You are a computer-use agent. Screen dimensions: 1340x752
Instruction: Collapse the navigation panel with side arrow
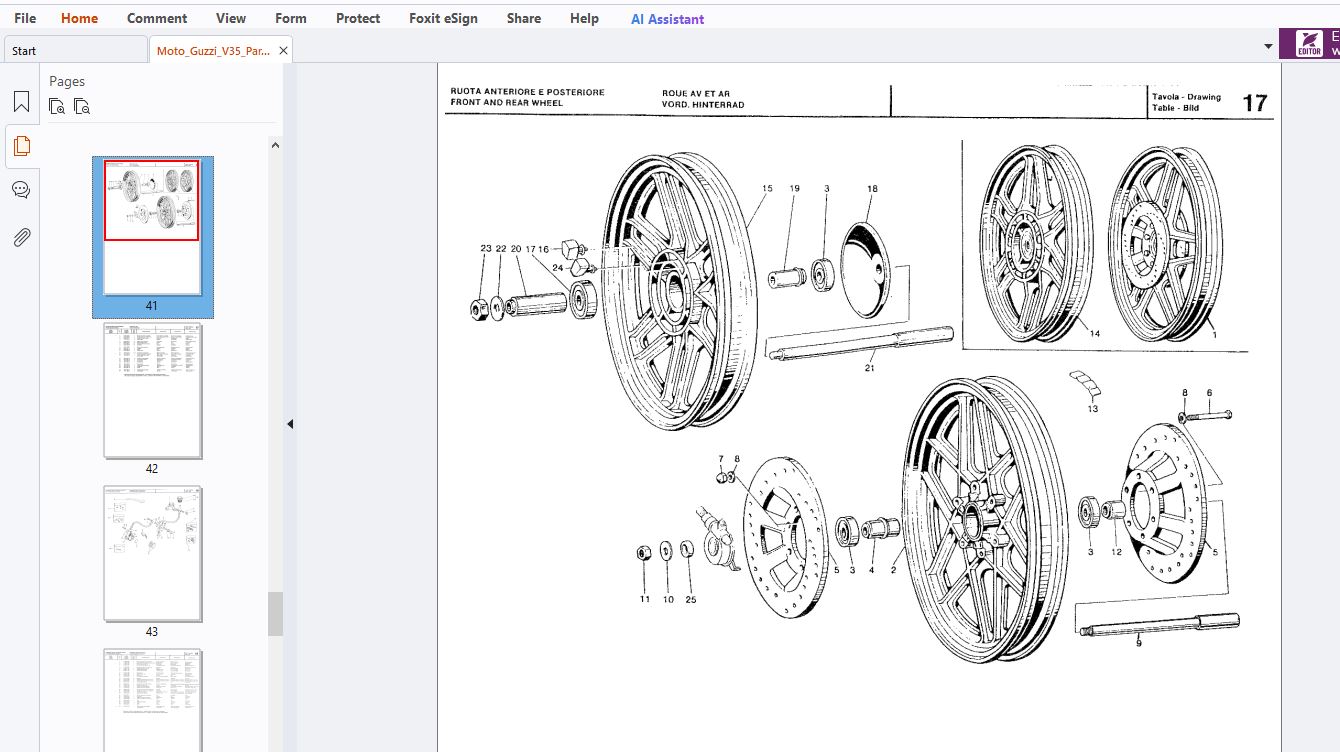(x=290, y=424)
